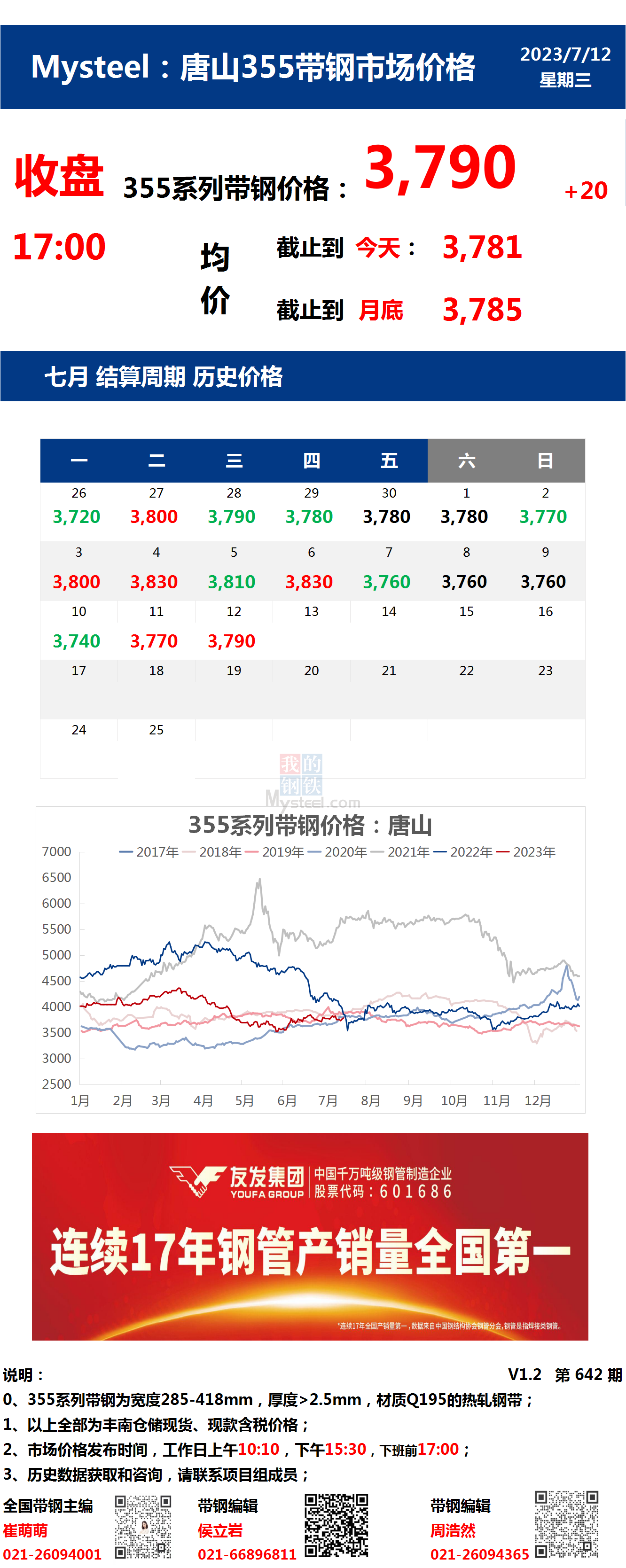Select the 五 weekday column header
Viewport: 626px width, 1568px height.
(389, 461)
